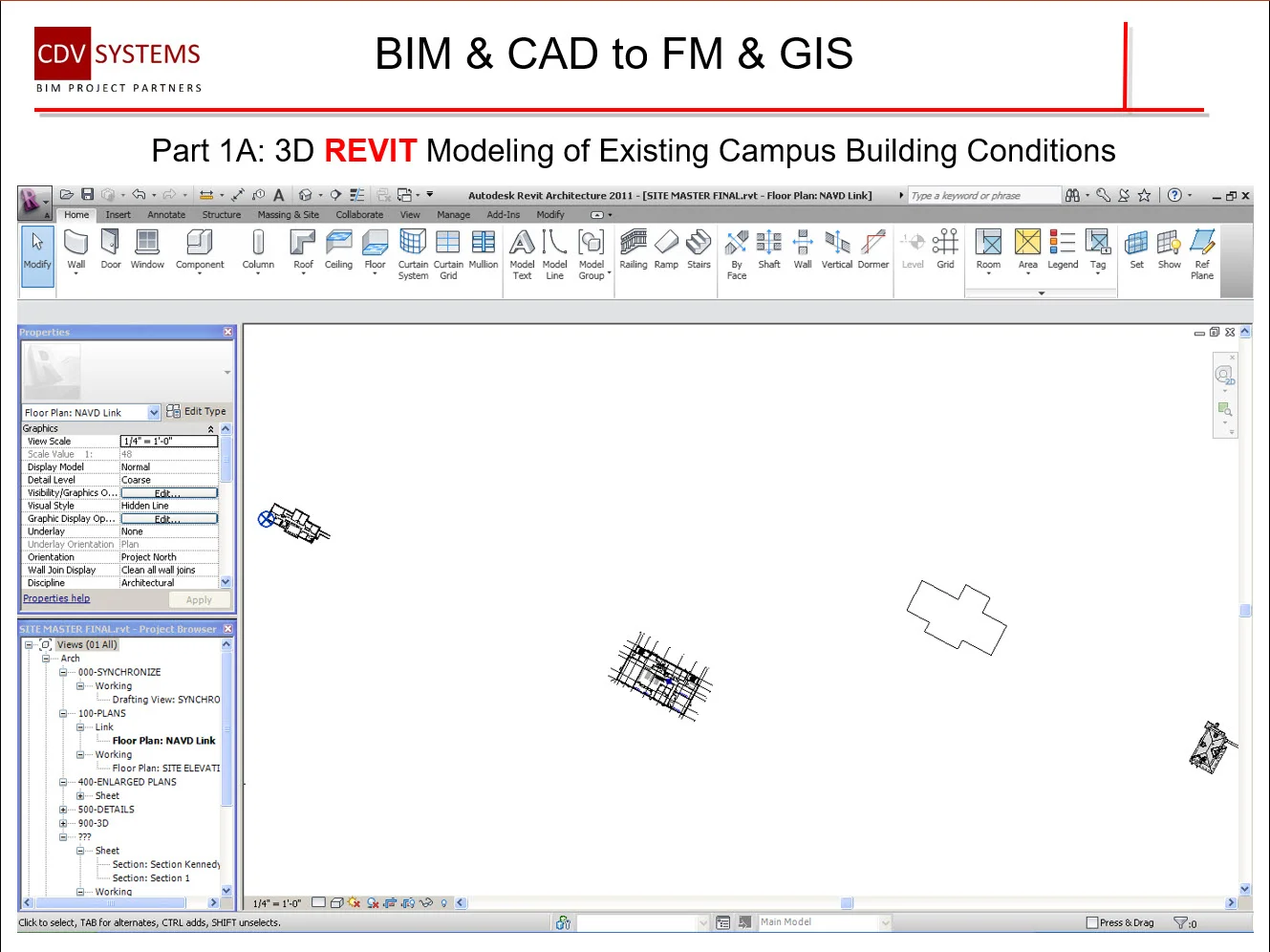Choose the Curtain System tool

[413, 254]
